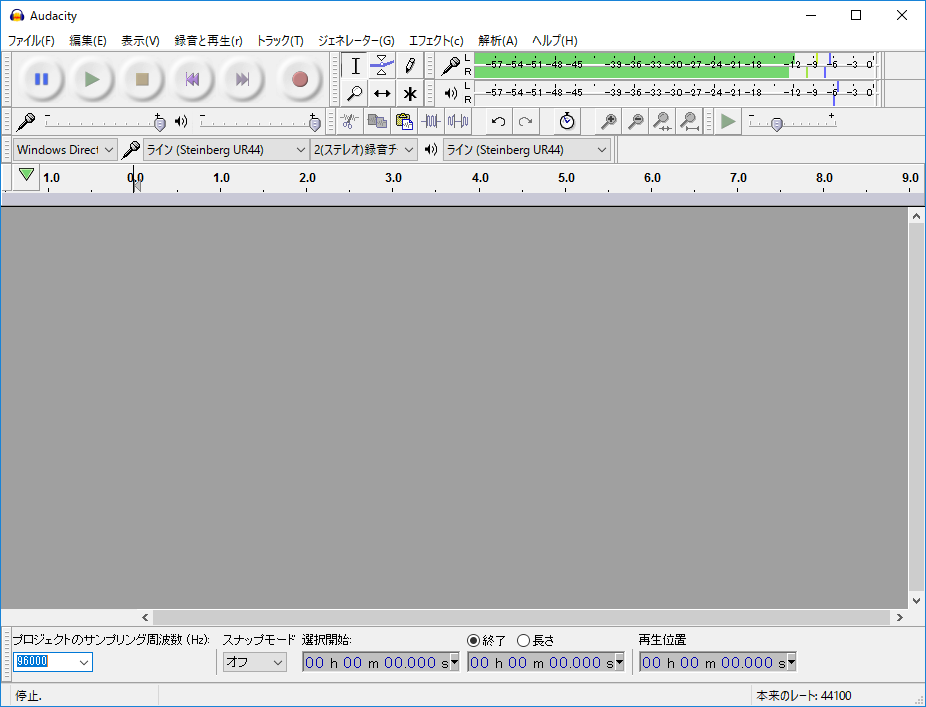Click the Pause transport button
The image size is (926, 707).
41,79
